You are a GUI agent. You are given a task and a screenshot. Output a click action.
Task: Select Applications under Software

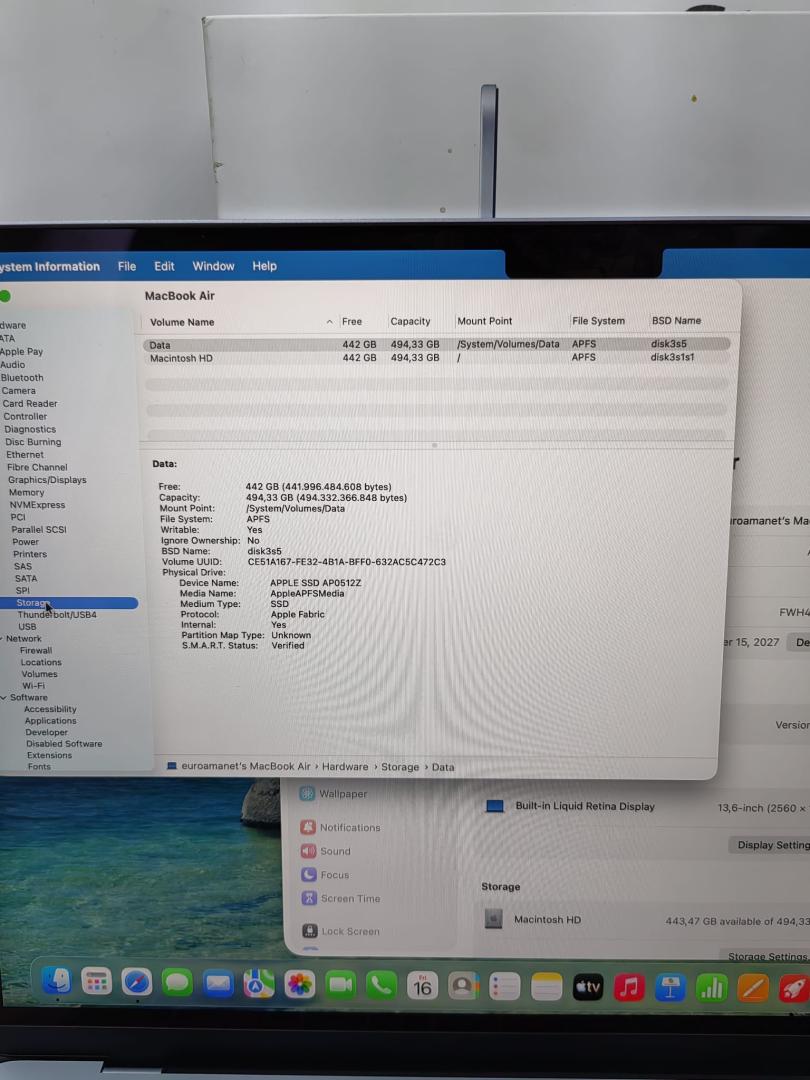point(50,721)
